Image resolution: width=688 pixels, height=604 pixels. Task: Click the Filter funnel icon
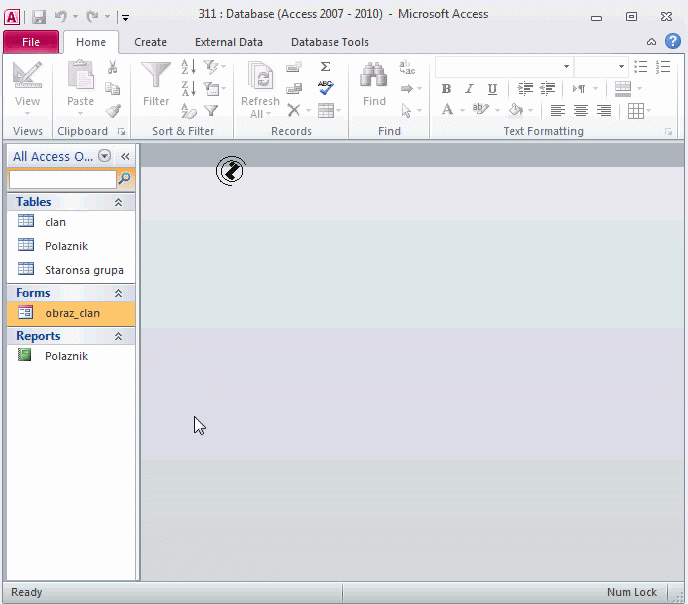[x=156, y=78]
